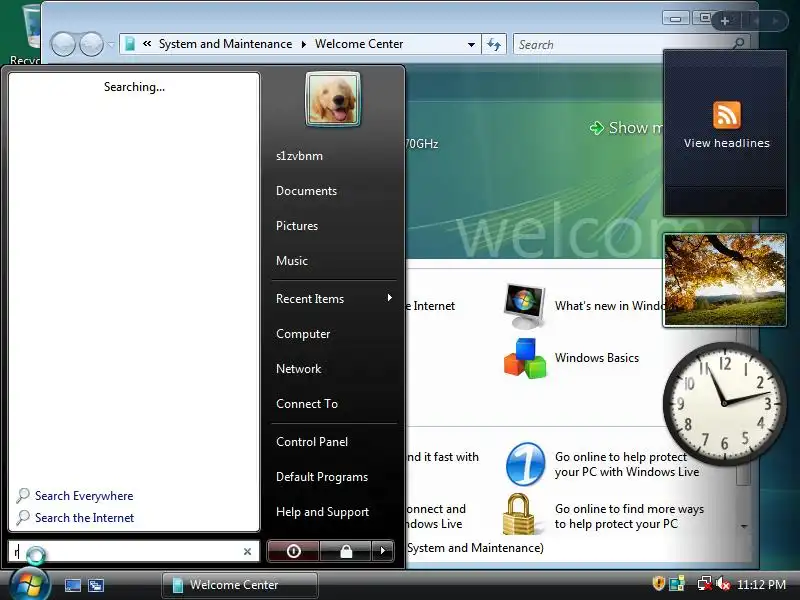Viewport: 800px width, 600px height.
Task: Expand shutdown options arrow next to lock
Action: pyautogui.click(x=383, y=551)
